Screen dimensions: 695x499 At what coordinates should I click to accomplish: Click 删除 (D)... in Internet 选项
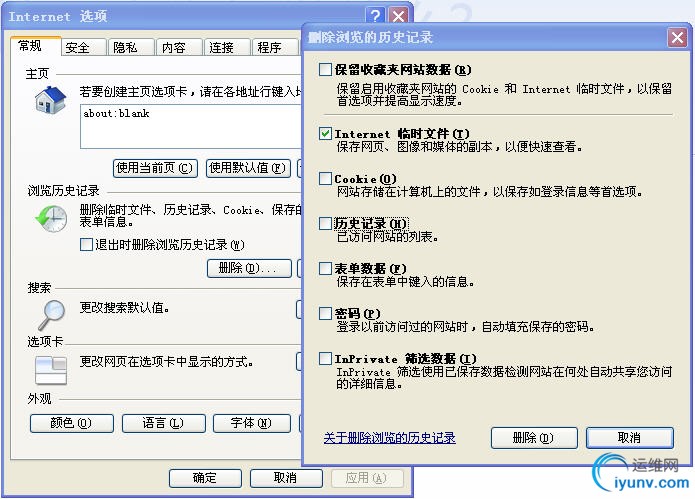(249, 268)
